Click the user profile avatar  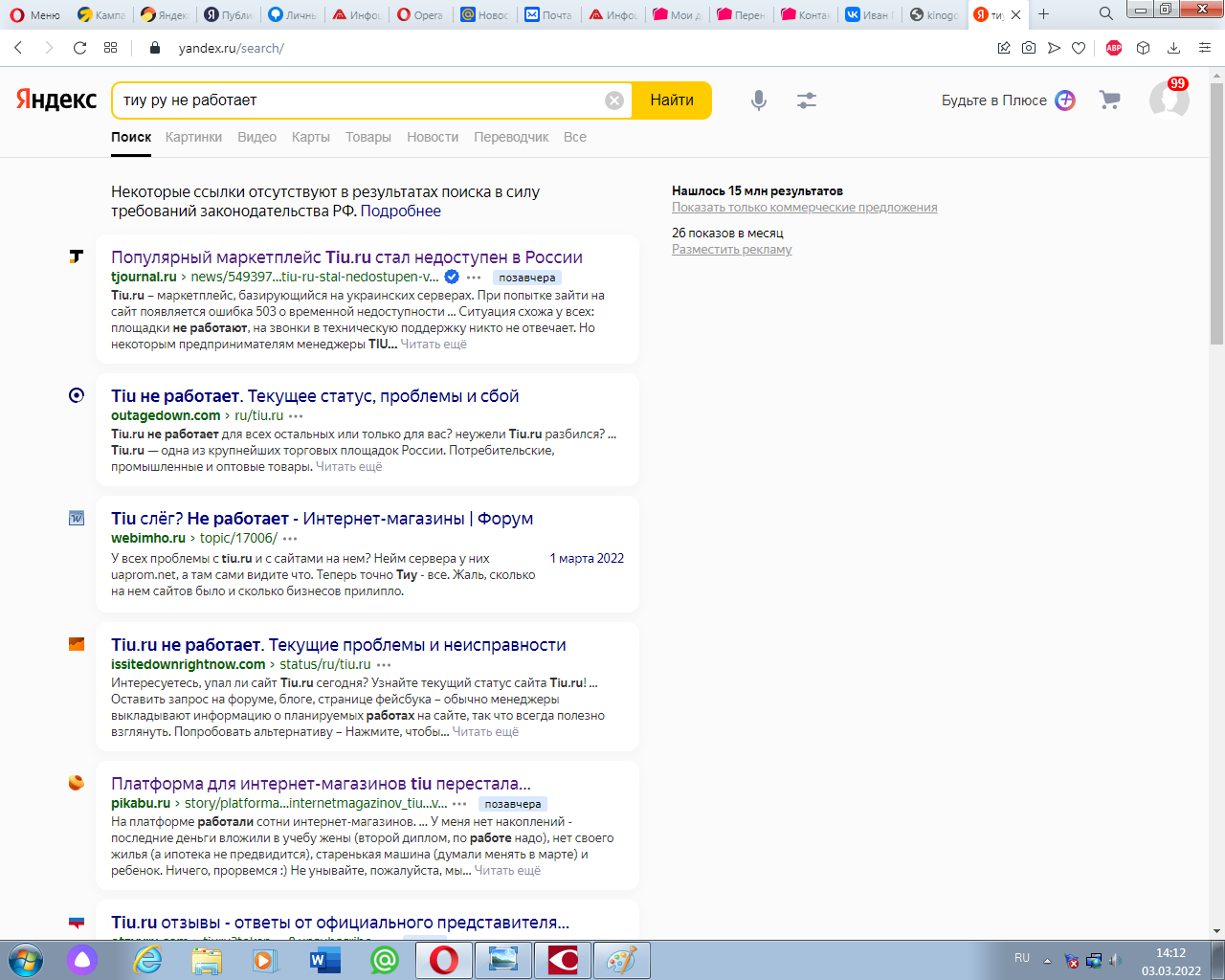tap(1169, 100)
